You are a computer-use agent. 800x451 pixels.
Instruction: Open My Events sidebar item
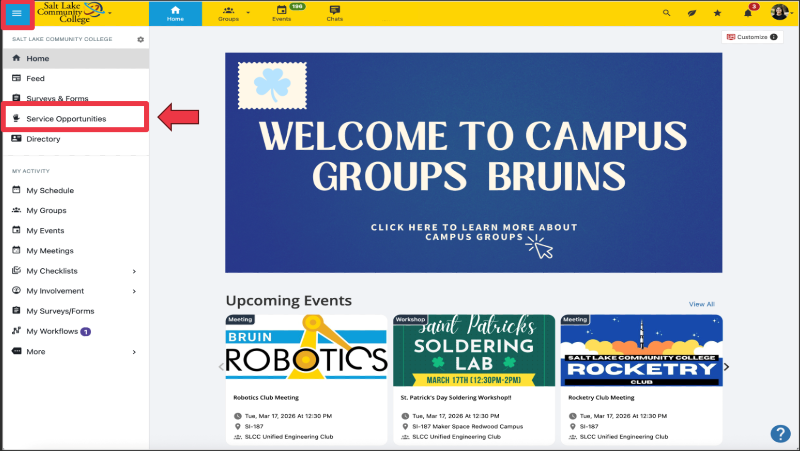point(76,231)
